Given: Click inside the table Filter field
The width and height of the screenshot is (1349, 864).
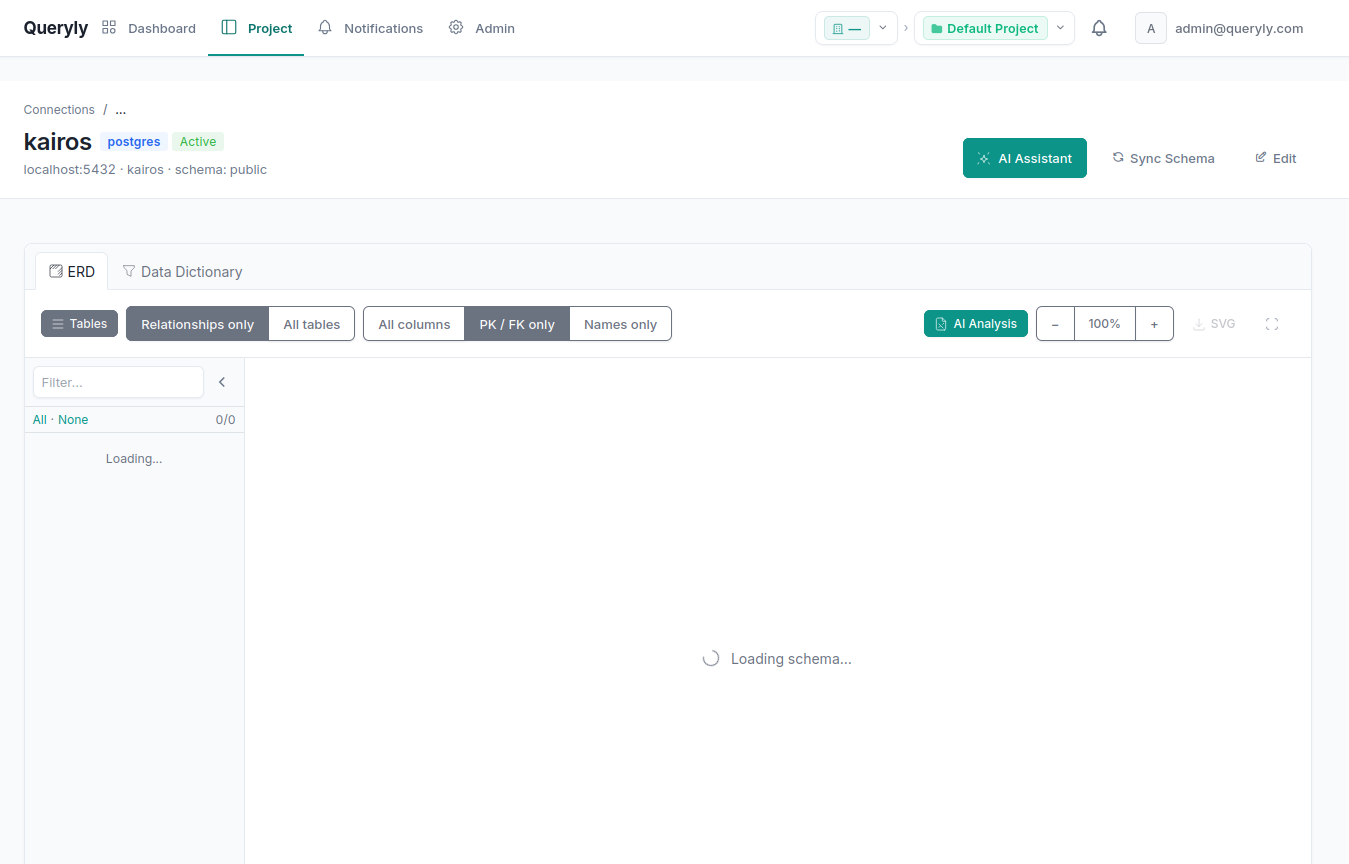Looking at the screenshot, I should click(117, 382).
